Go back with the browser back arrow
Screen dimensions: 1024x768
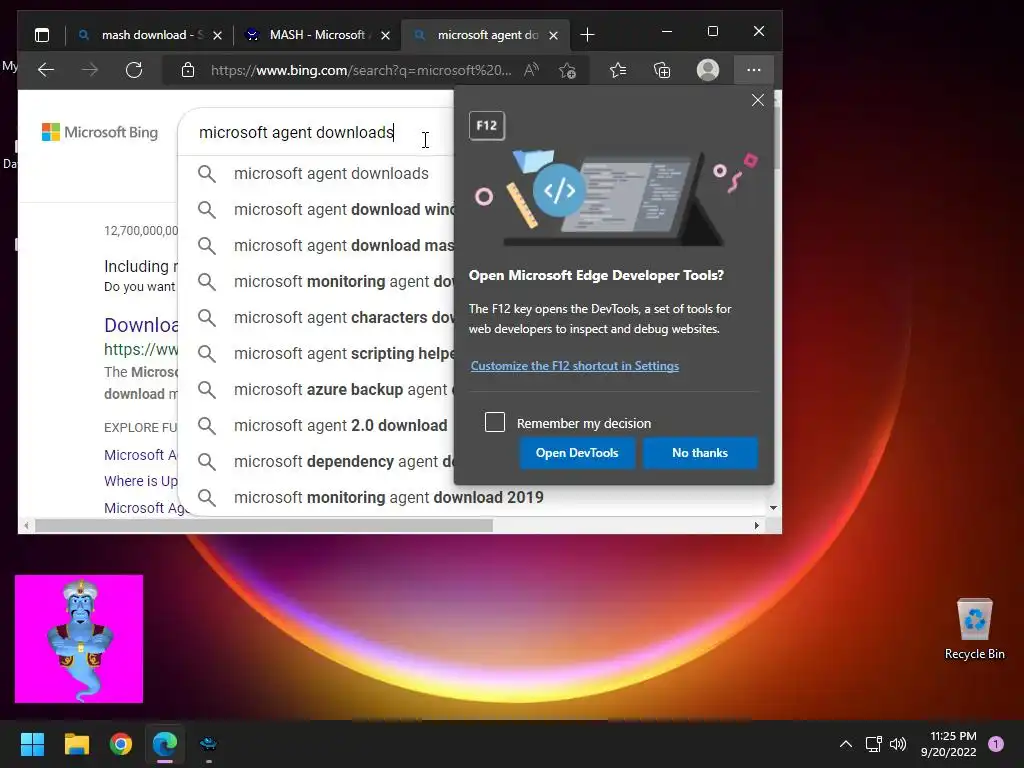[46, 70]
